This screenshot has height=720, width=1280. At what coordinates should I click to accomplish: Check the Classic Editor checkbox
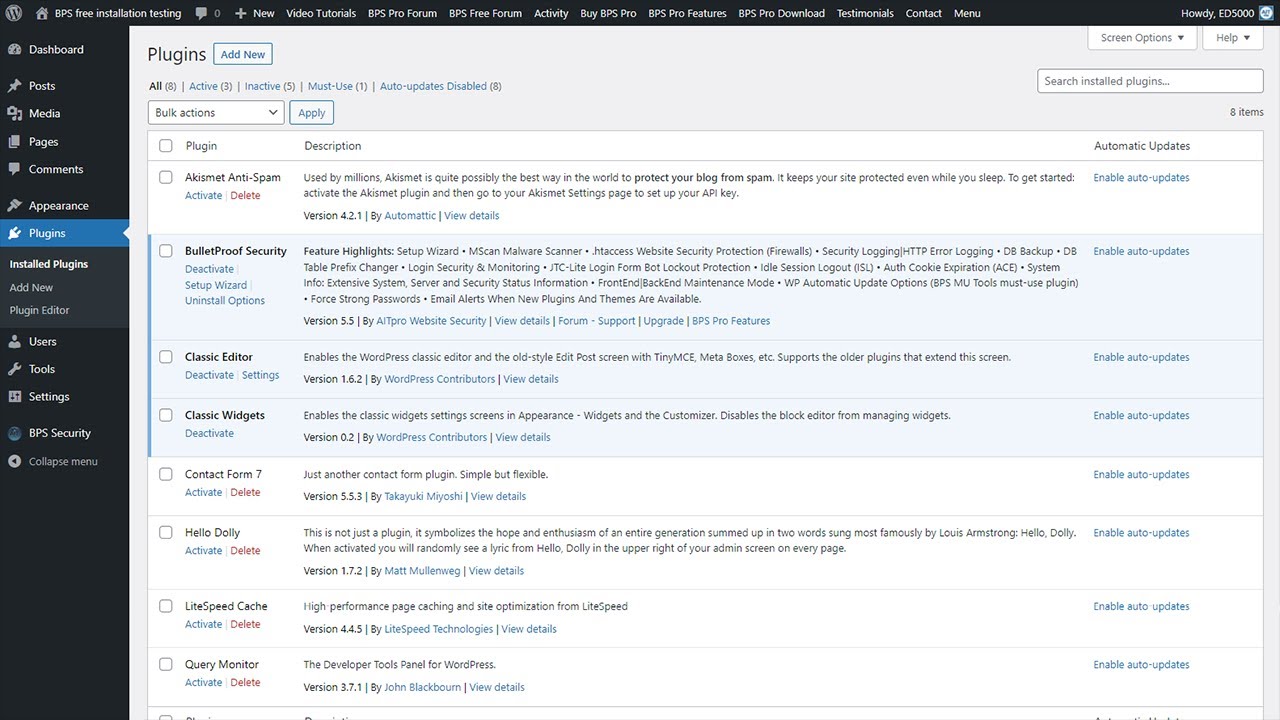coord(166,357)
